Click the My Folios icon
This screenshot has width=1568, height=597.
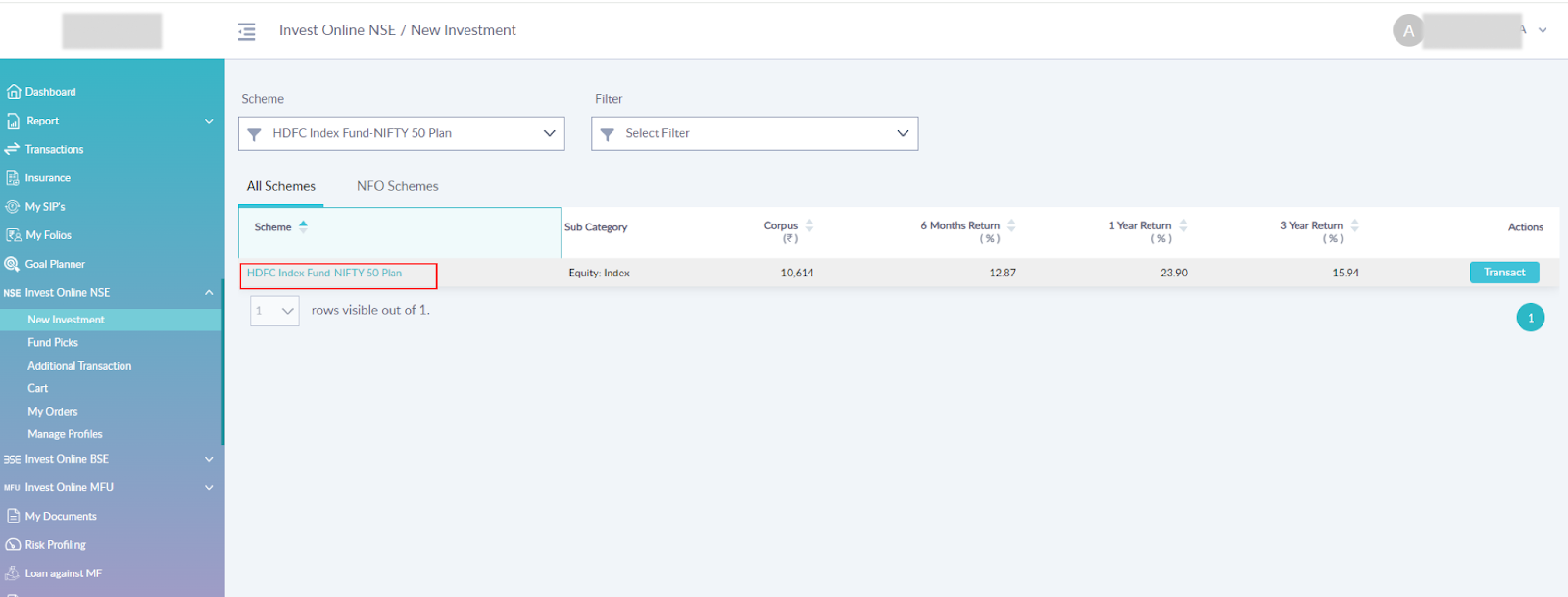[x=13, y=235]
